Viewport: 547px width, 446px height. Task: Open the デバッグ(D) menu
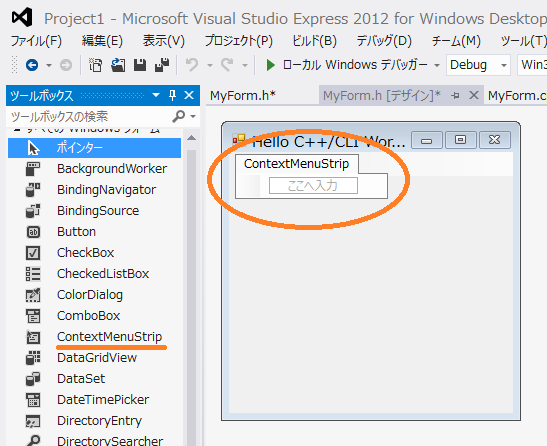(x=384, y=41)
